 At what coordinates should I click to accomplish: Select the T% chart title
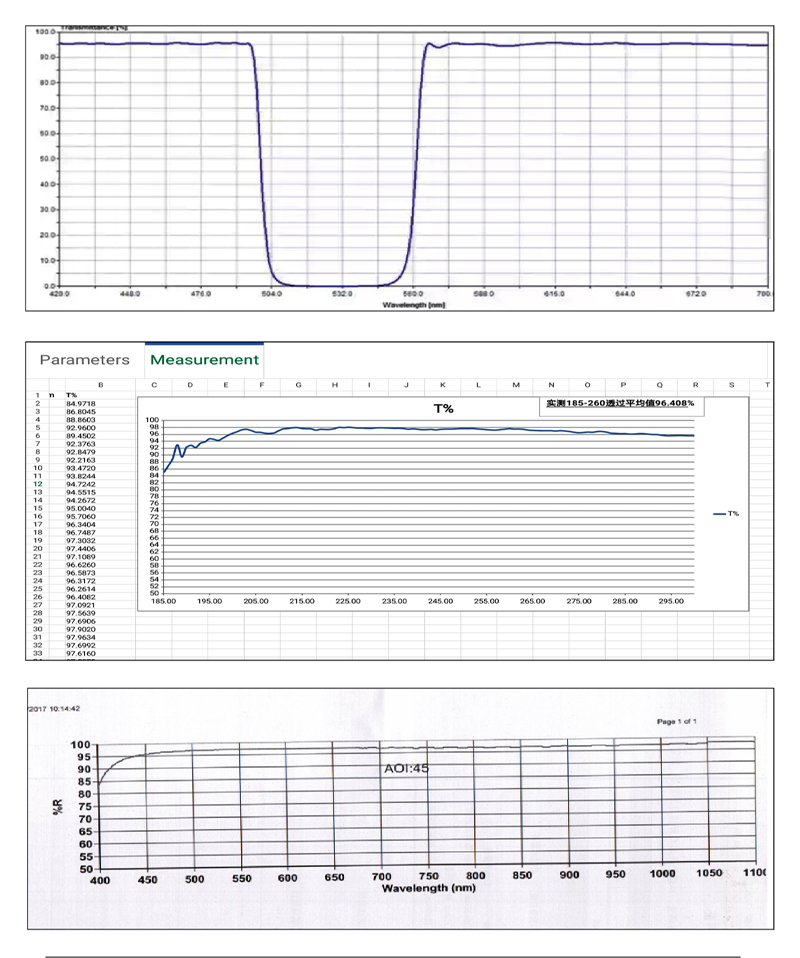tap(442, 408)
